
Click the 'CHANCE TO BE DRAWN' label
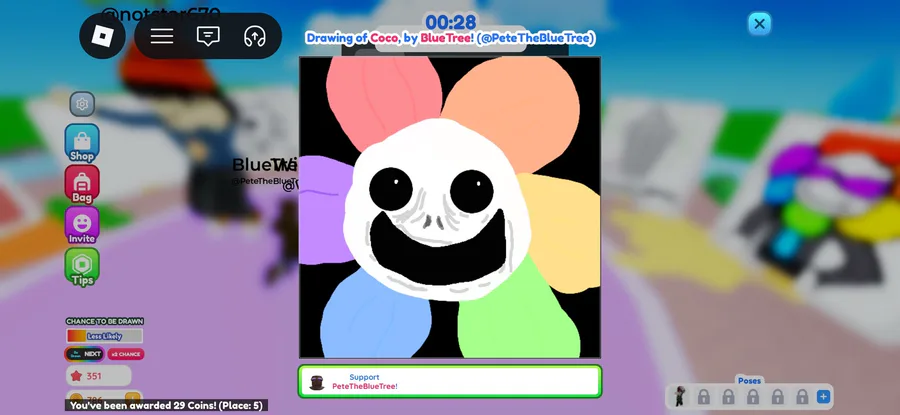click(104, 321)
